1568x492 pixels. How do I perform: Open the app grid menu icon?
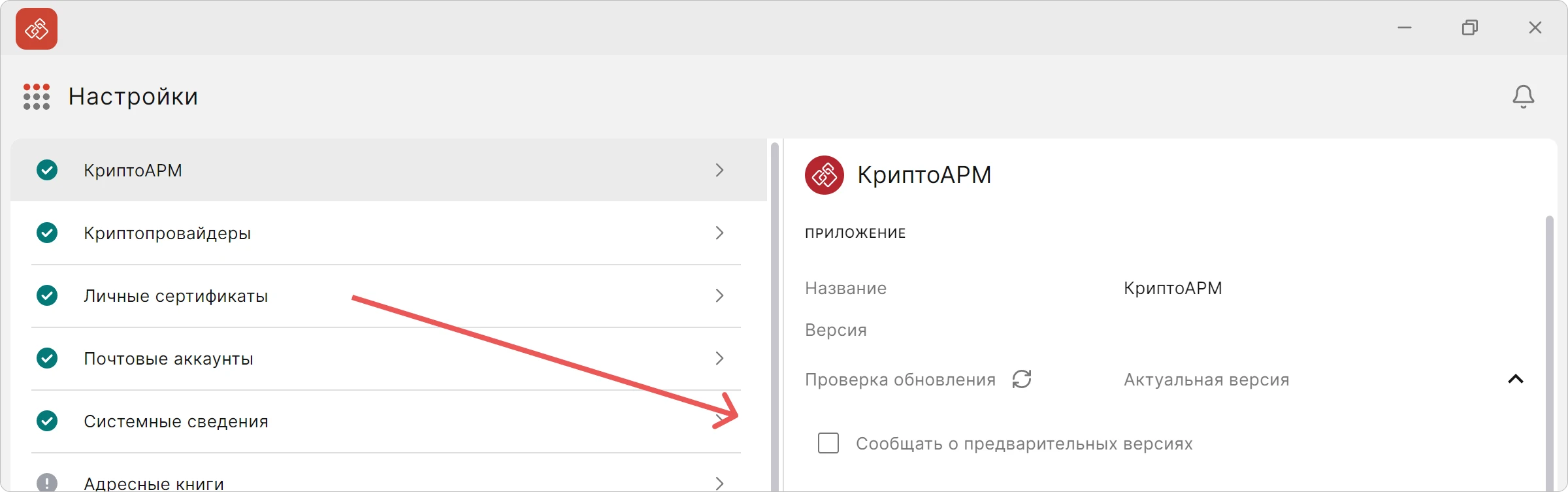point(37,97)
